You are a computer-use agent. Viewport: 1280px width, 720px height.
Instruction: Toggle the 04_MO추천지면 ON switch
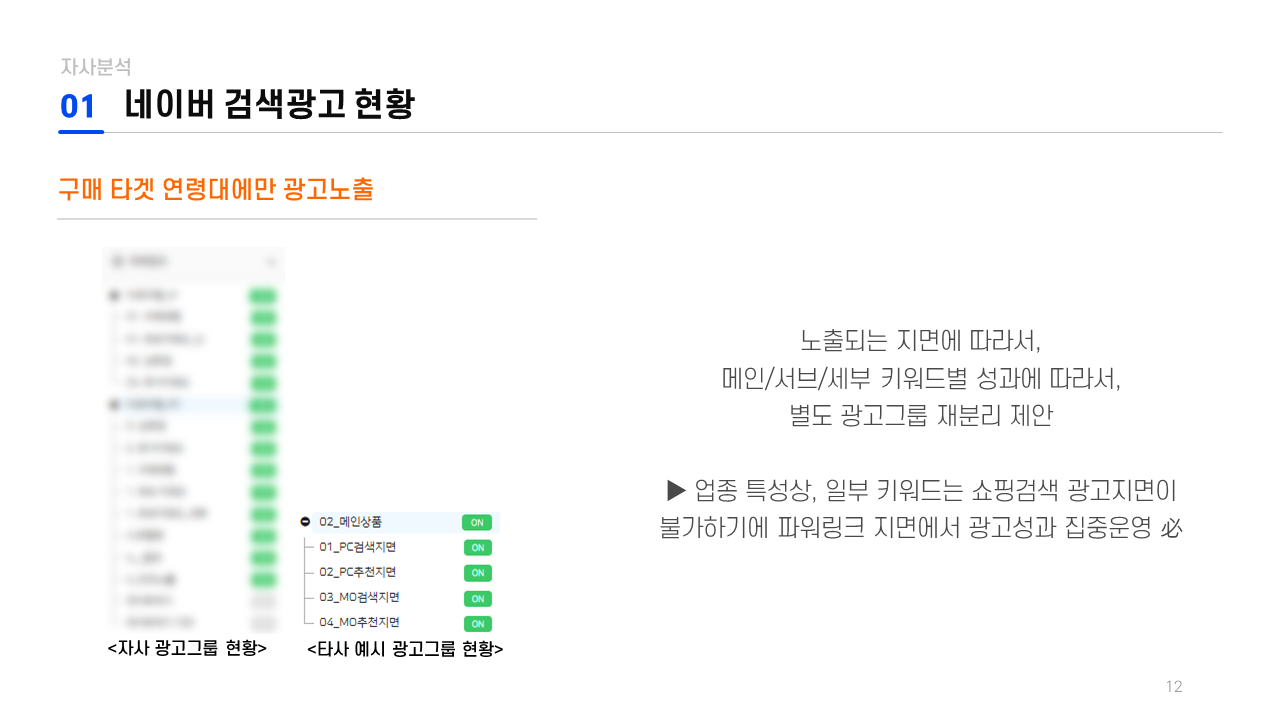pos(478,624)
